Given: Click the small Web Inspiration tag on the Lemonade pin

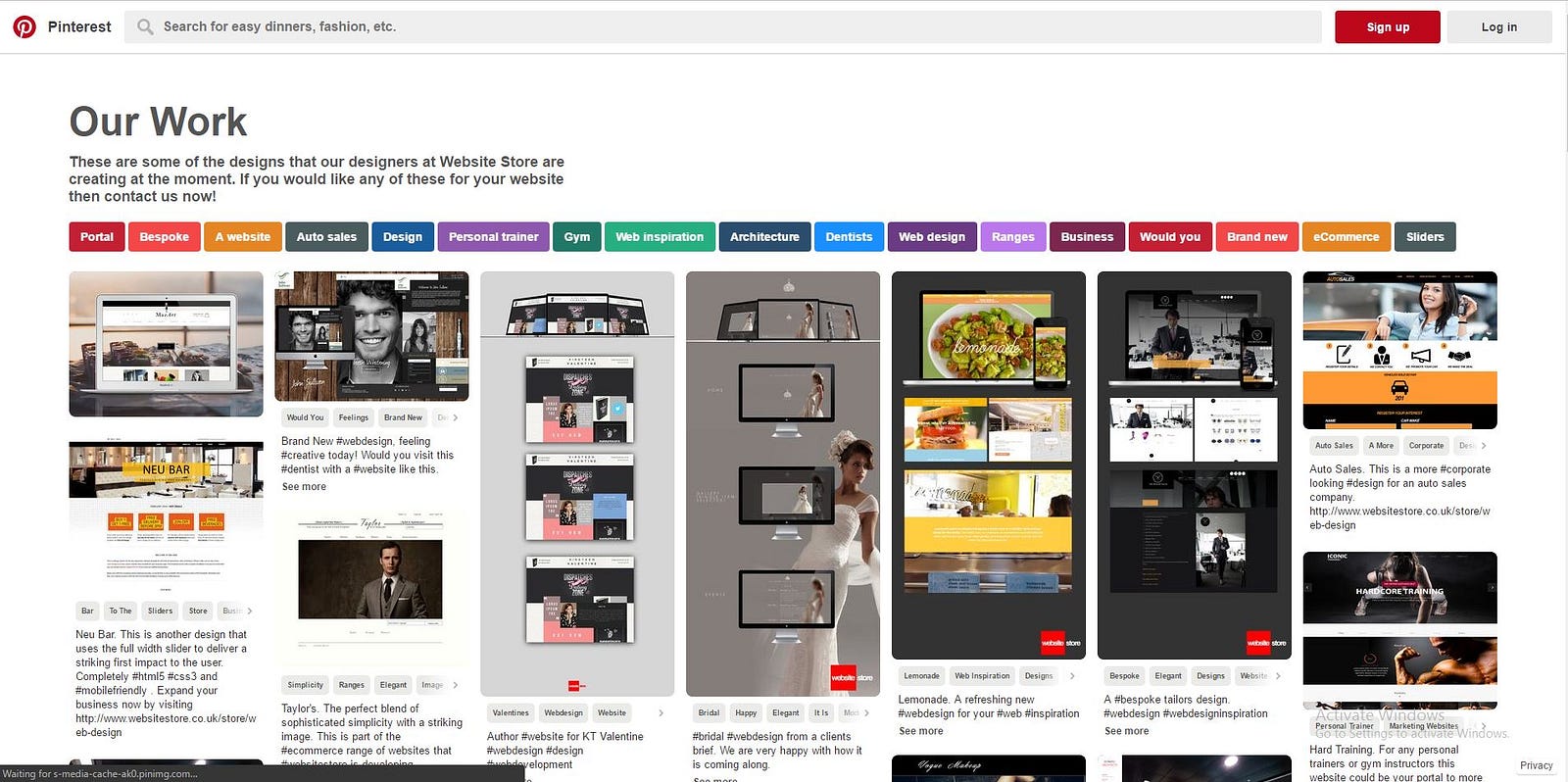Looking at the screenshot, I should pyautogui.click(x=982, y=675).
